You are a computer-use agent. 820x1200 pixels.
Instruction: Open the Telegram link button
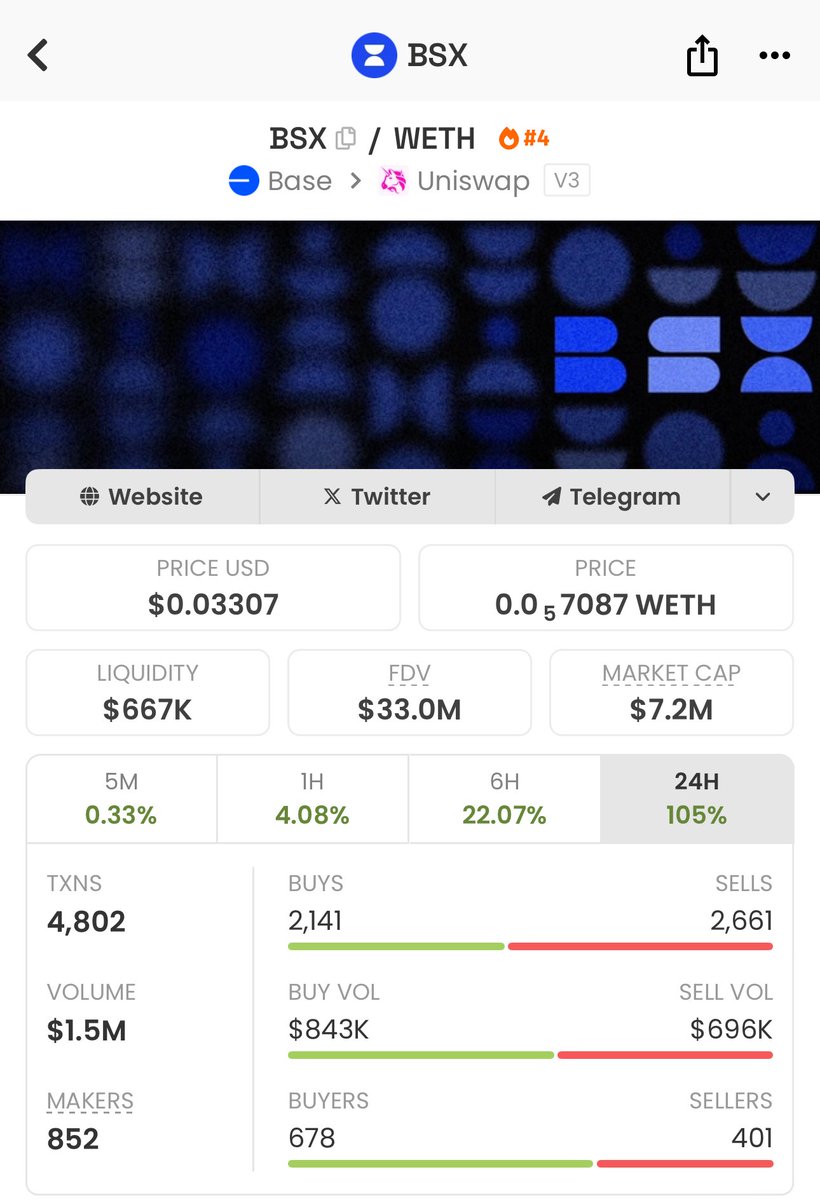pyautogui.click(x=611, y=497)
